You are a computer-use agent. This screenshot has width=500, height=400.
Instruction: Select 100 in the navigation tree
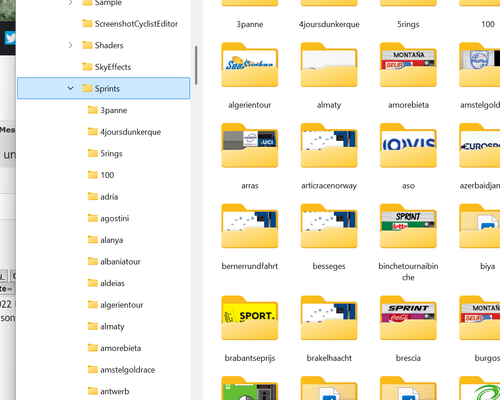click(107, 175)
